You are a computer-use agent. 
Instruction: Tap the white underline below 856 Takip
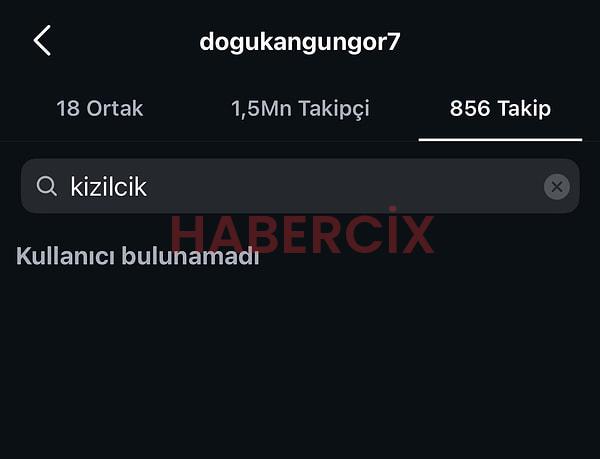point(501,140)
